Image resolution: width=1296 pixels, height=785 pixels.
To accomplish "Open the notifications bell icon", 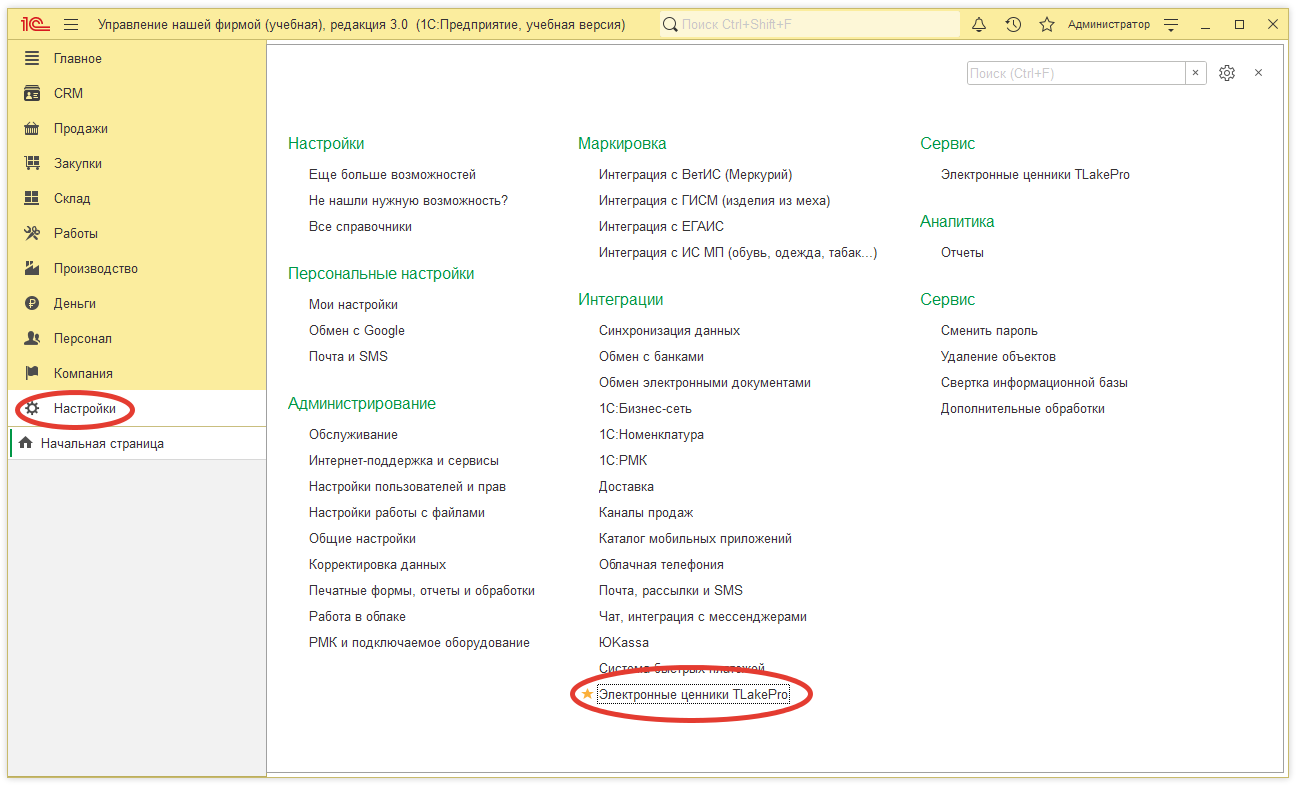I will [979, 24].
